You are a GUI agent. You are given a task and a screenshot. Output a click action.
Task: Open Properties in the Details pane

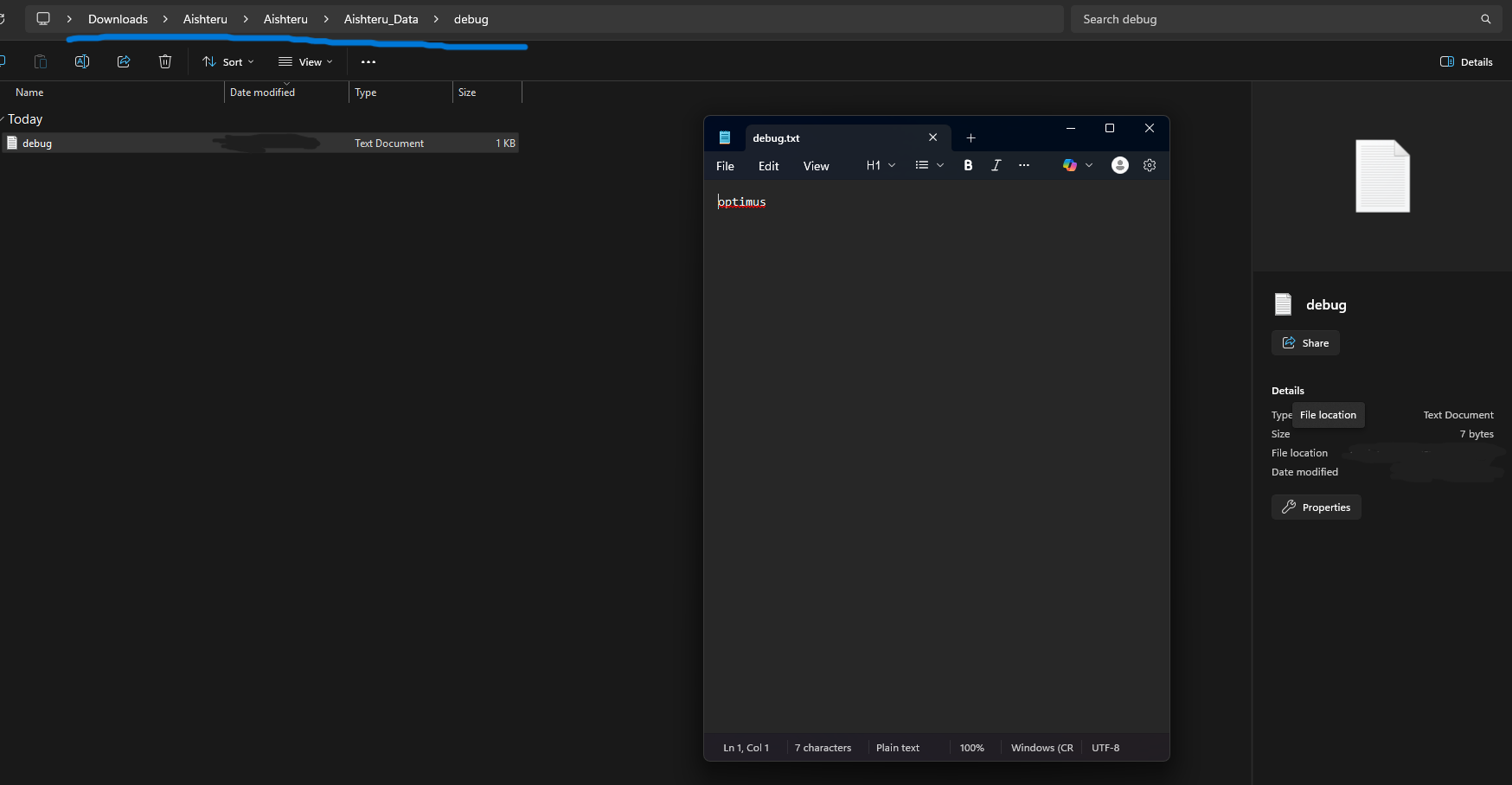pos(1316,507)
